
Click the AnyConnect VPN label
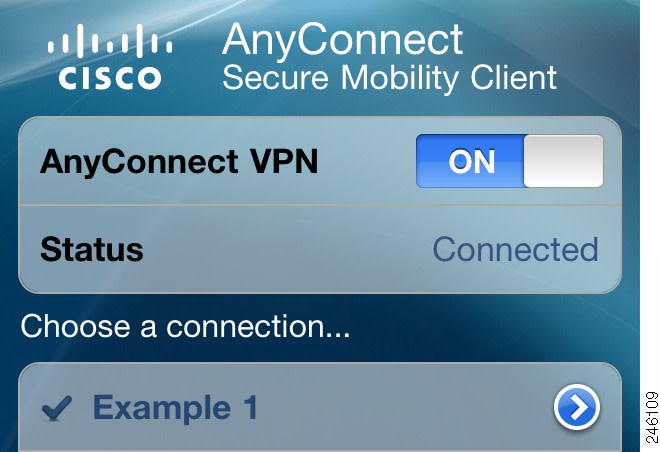coord(179,162)
